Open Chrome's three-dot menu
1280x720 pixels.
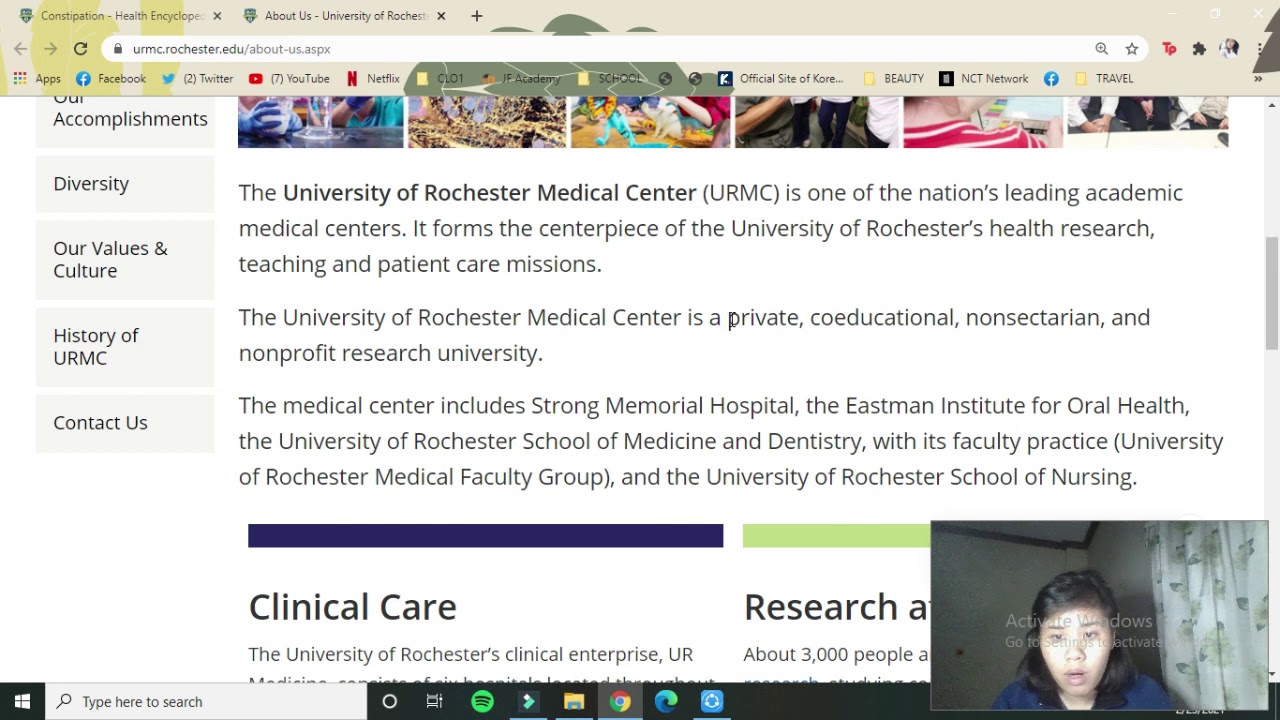pyautogui.click(x=1259, y=48)
